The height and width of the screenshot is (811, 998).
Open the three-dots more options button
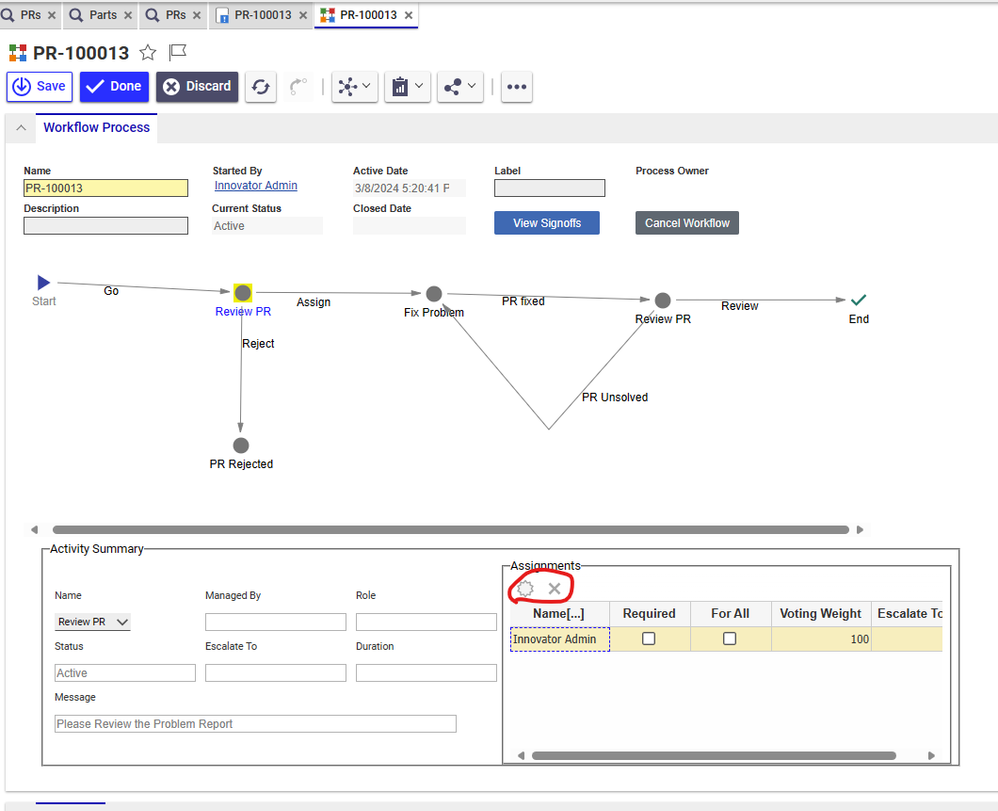[x=516, y=87]
